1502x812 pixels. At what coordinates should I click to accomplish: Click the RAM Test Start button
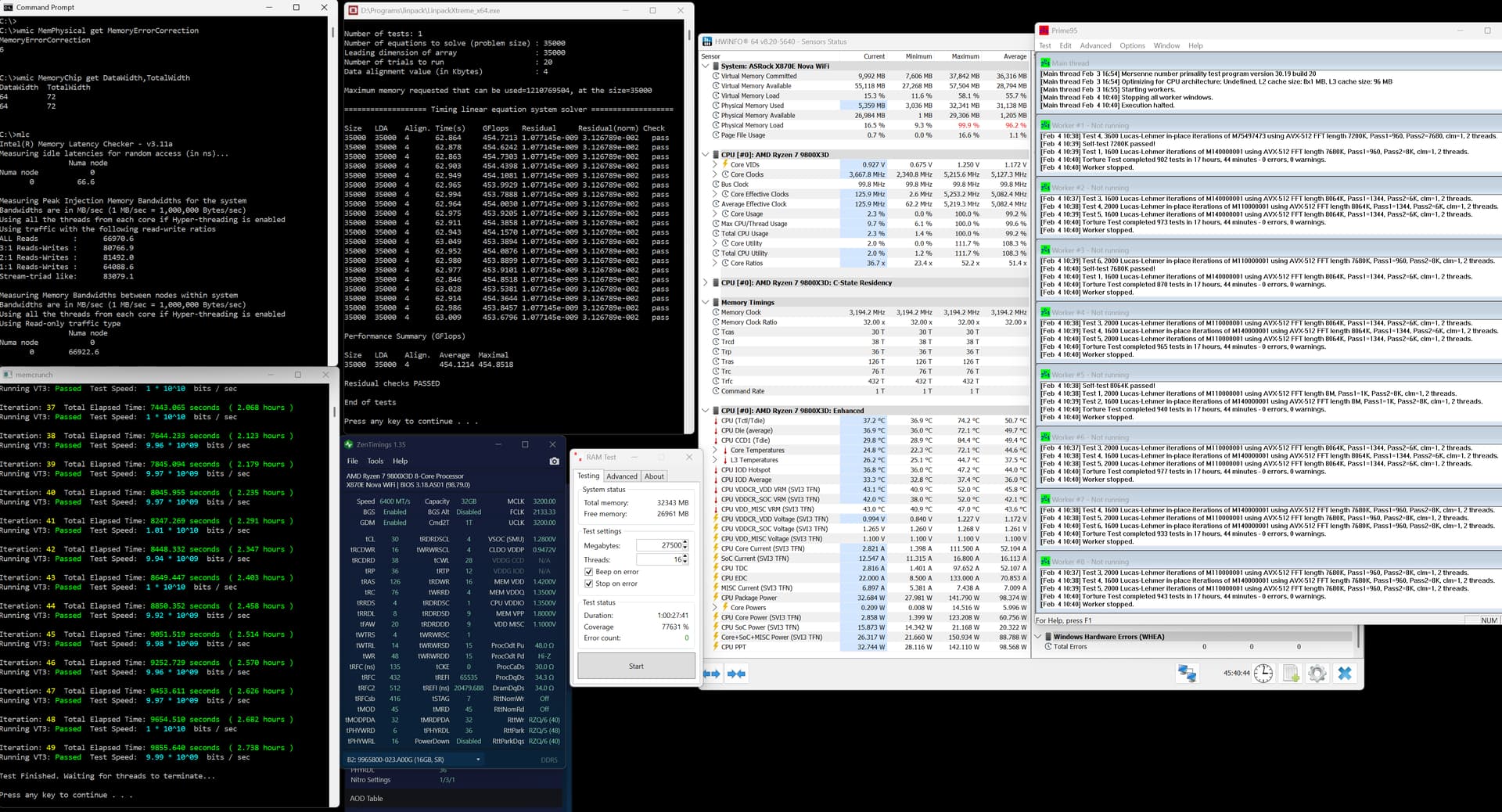click(x=636, y=666)
